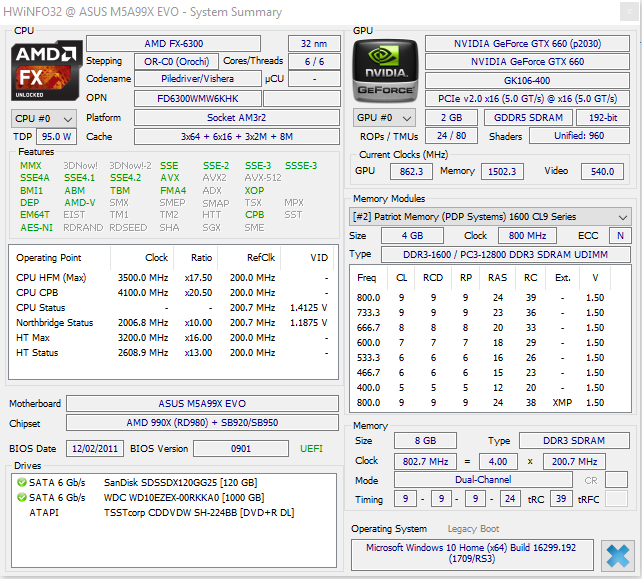
Task: Expand the Patriot Memory module dropdown
Action: coord(490,217)
